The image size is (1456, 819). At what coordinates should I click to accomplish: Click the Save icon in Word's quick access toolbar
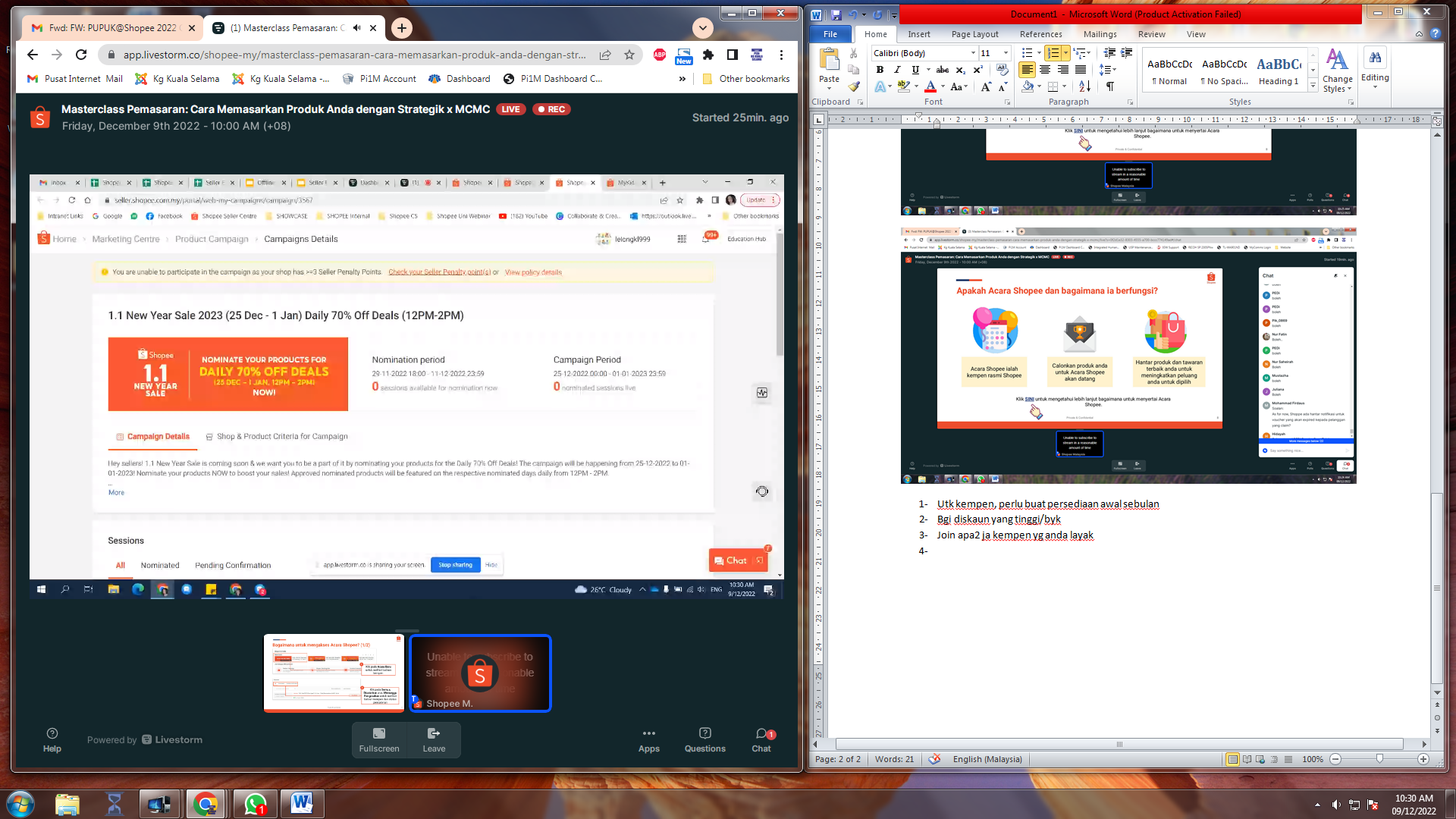point(836,14)
